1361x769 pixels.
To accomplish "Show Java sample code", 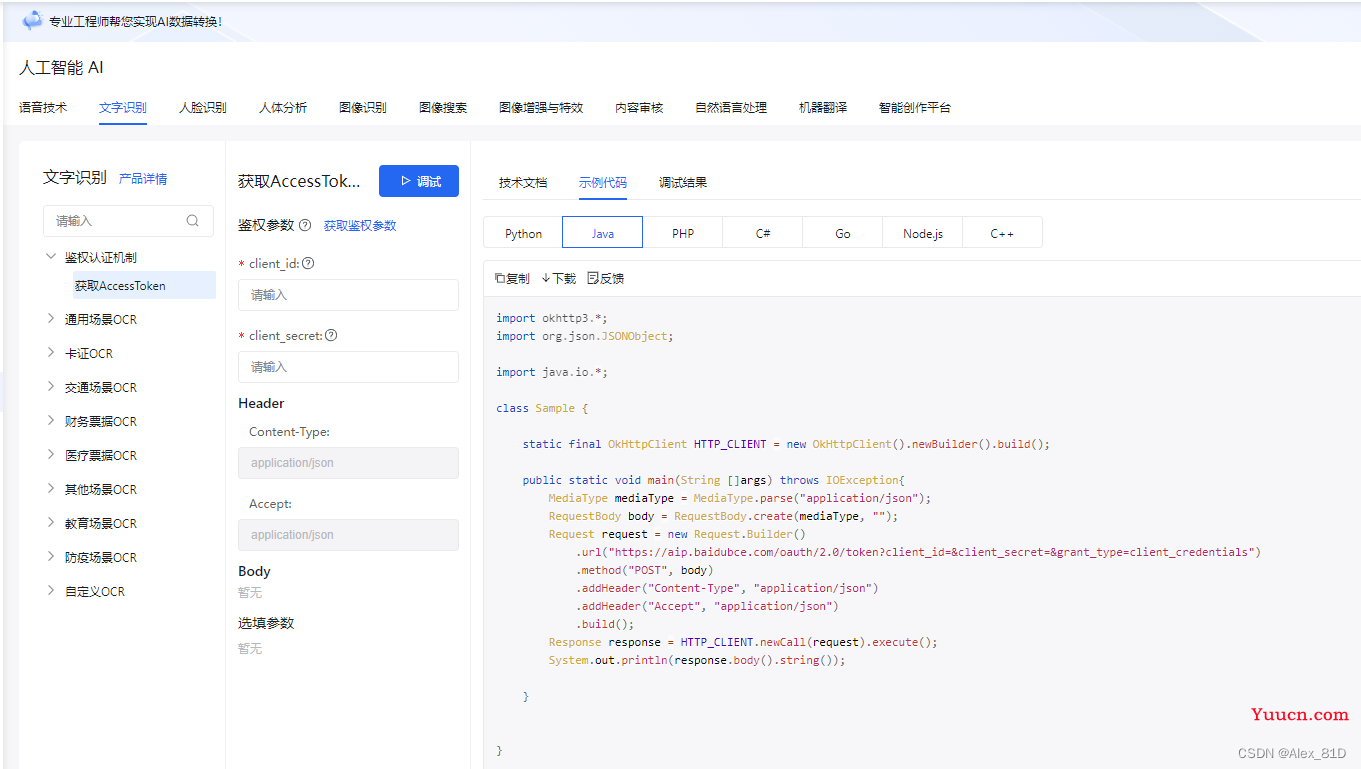I will tap(603, 233).
